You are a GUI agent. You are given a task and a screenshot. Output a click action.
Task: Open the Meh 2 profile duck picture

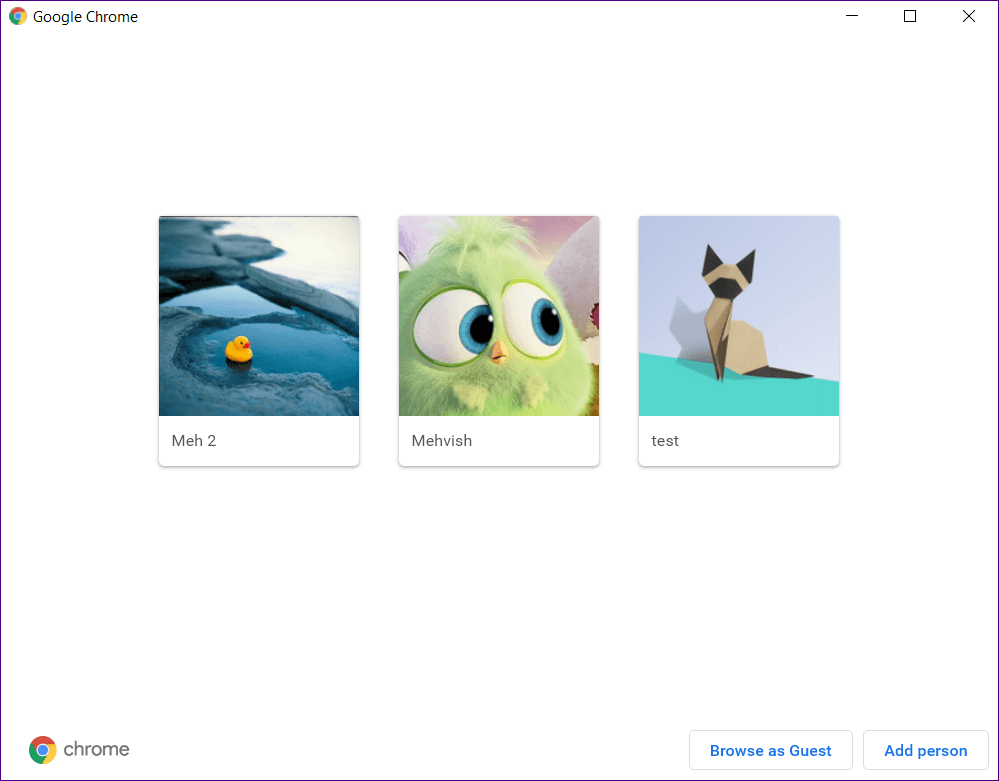coord(259,316)
